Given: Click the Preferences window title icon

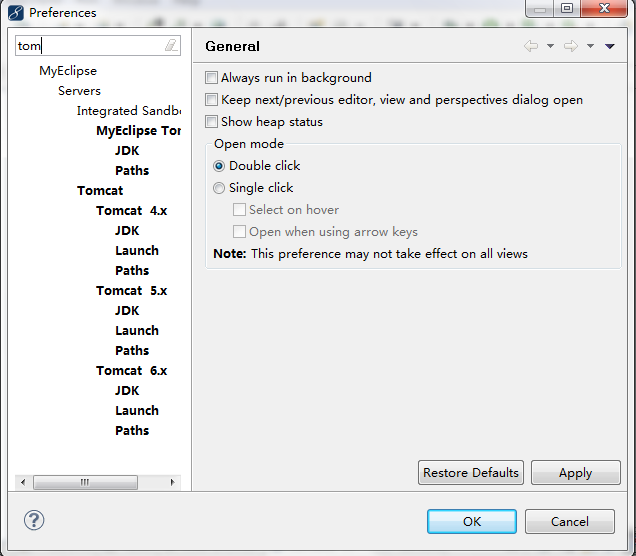Looking at the screenshot, I should pos(16,13).
